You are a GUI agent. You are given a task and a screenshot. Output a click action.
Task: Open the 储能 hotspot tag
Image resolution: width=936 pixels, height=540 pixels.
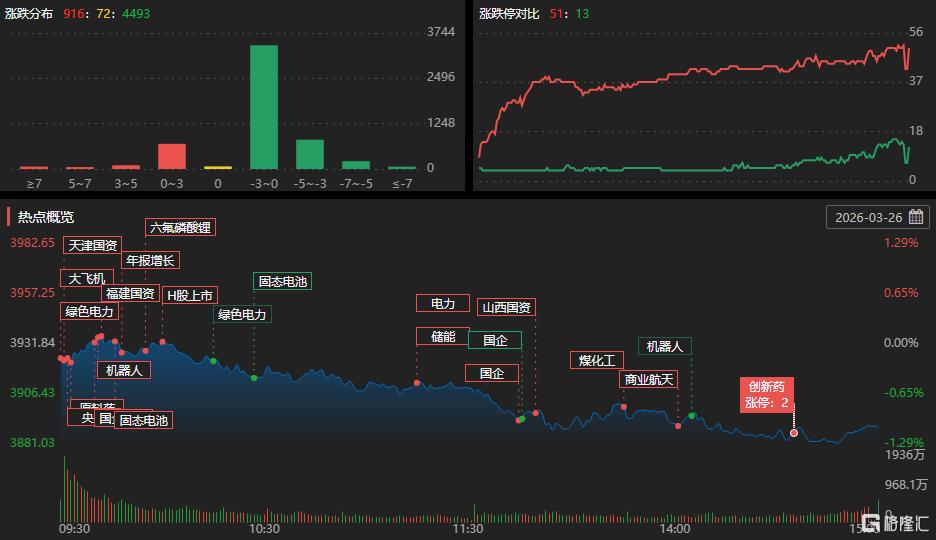[443, 336]
